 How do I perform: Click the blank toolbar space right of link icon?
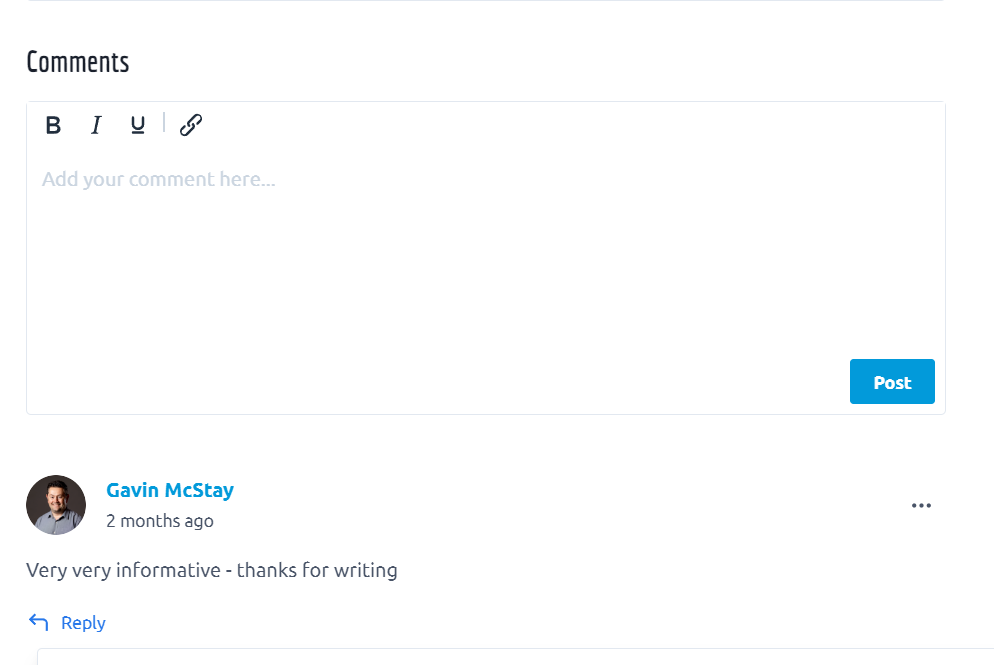pyautogui.click(x=560, y=125)
